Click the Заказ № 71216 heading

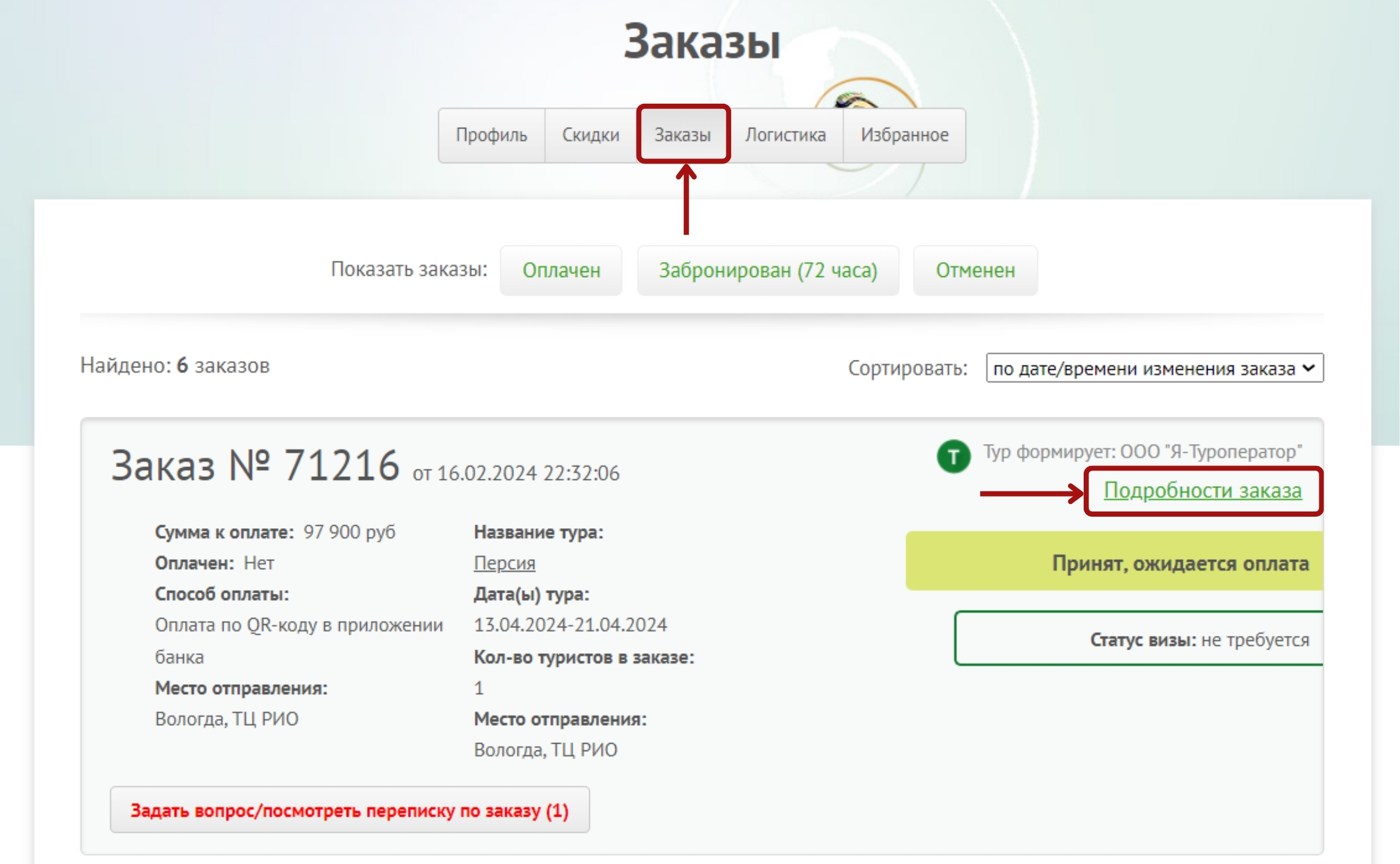255,465
